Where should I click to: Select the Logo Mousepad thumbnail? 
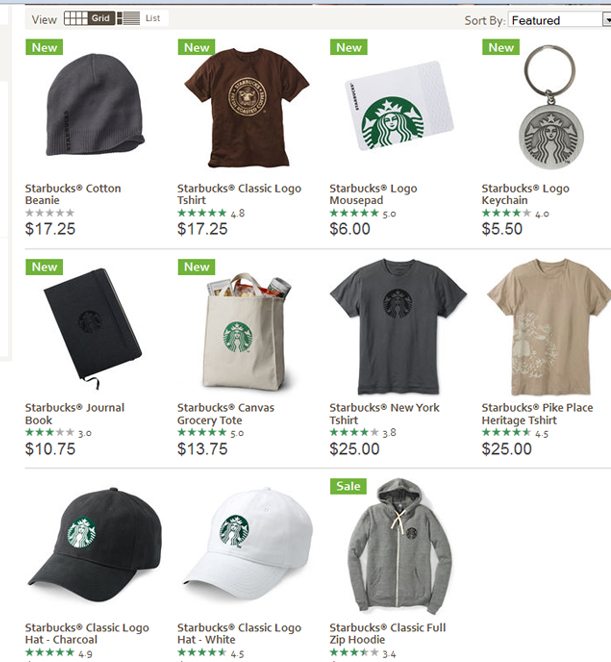pos(399,106)
